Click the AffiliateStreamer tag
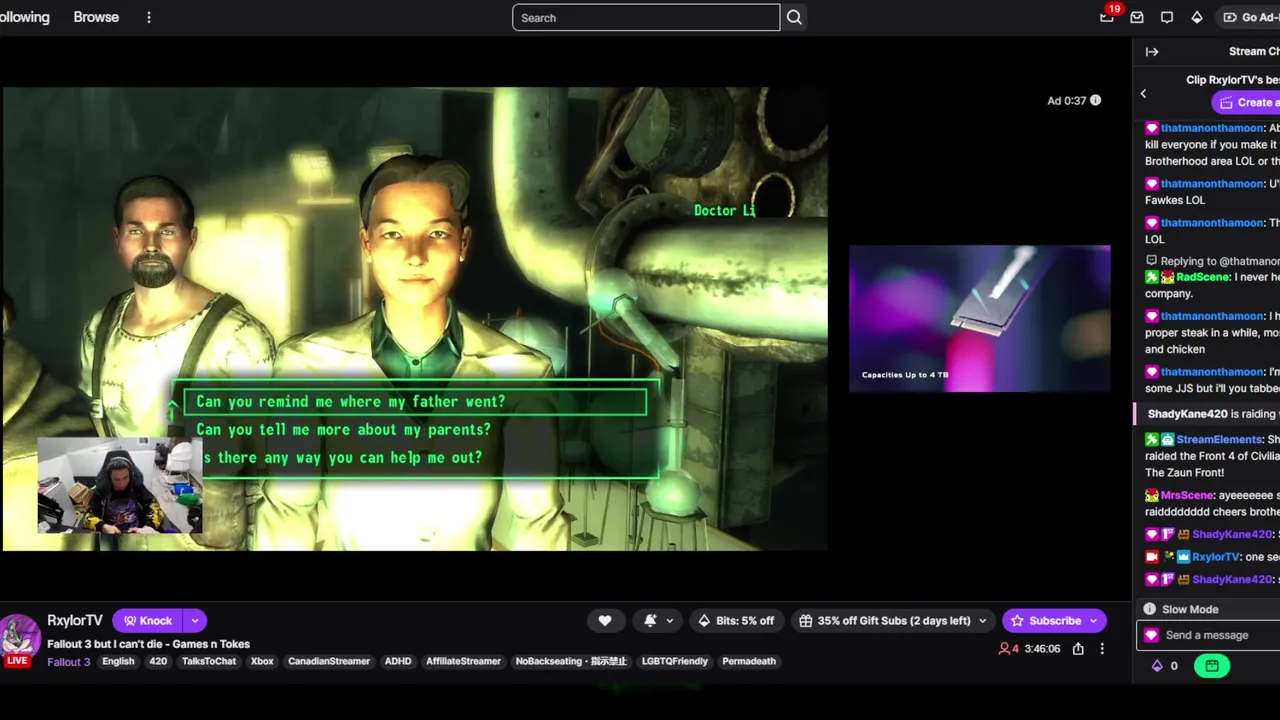 click(x=463, y=662)
